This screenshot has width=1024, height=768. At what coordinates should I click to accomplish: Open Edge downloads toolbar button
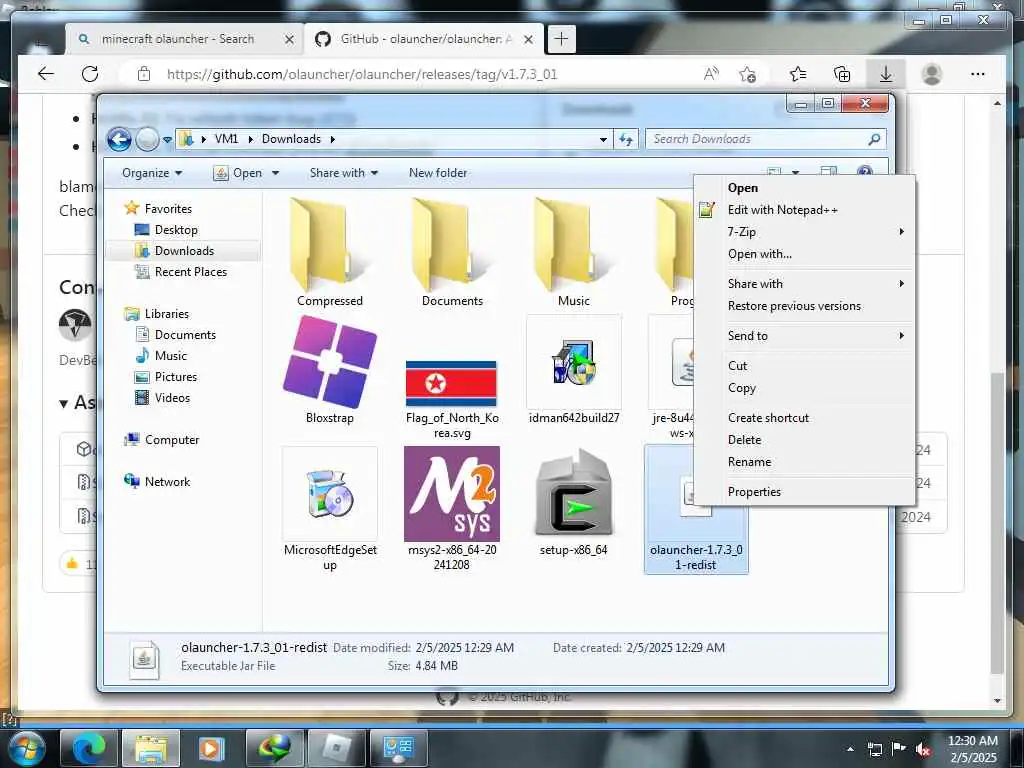click(886, 74)
